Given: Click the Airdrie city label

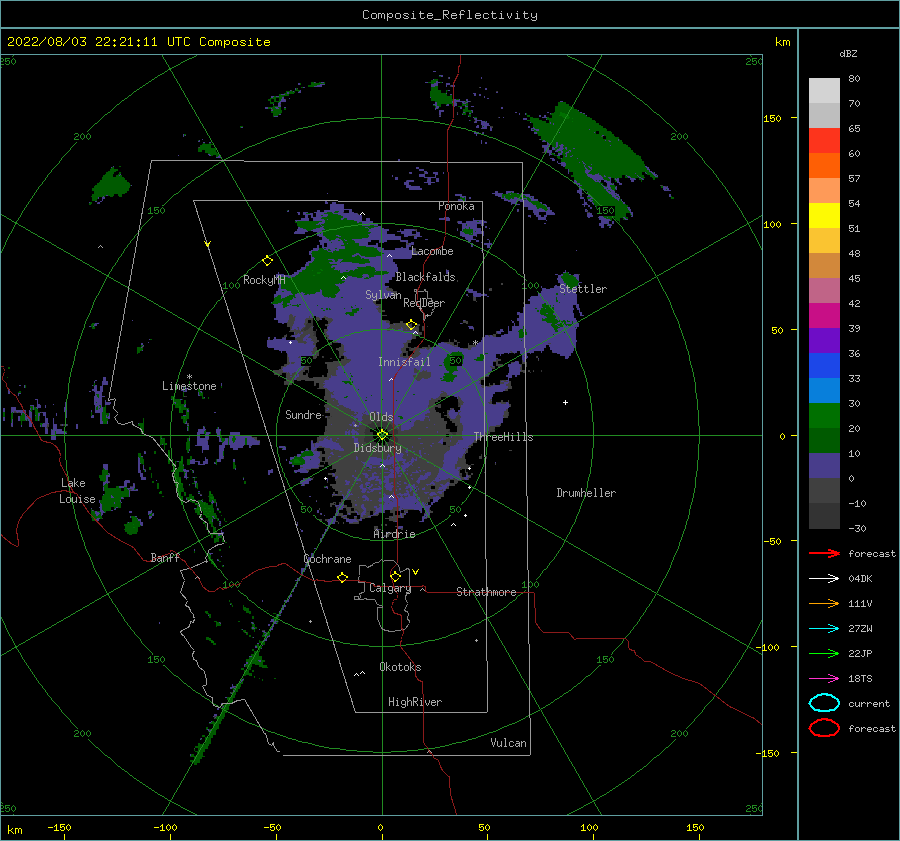Looking at the screenshot, I should (394, 534).
